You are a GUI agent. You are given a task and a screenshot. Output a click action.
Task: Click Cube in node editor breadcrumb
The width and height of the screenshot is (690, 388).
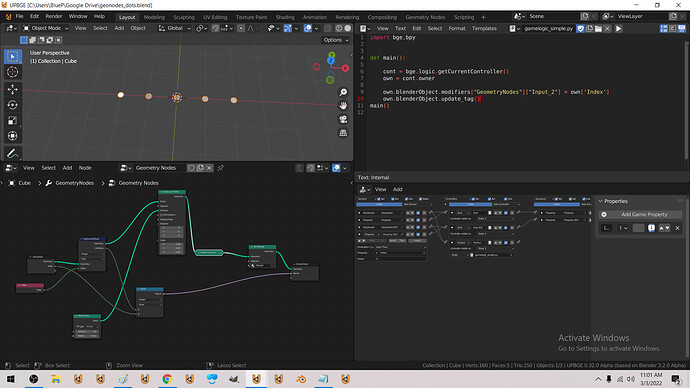click(x=25, y=183)
